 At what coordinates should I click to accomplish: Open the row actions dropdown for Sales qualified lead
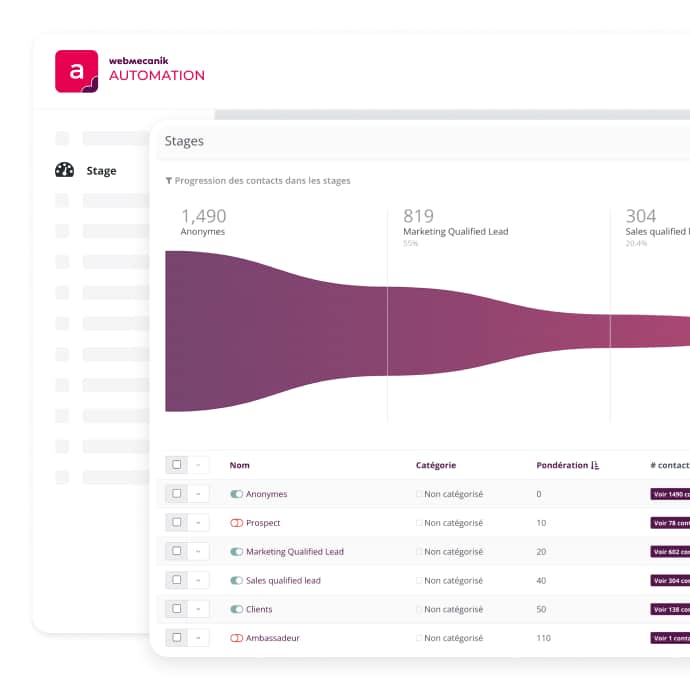click(x=198, y=580)
